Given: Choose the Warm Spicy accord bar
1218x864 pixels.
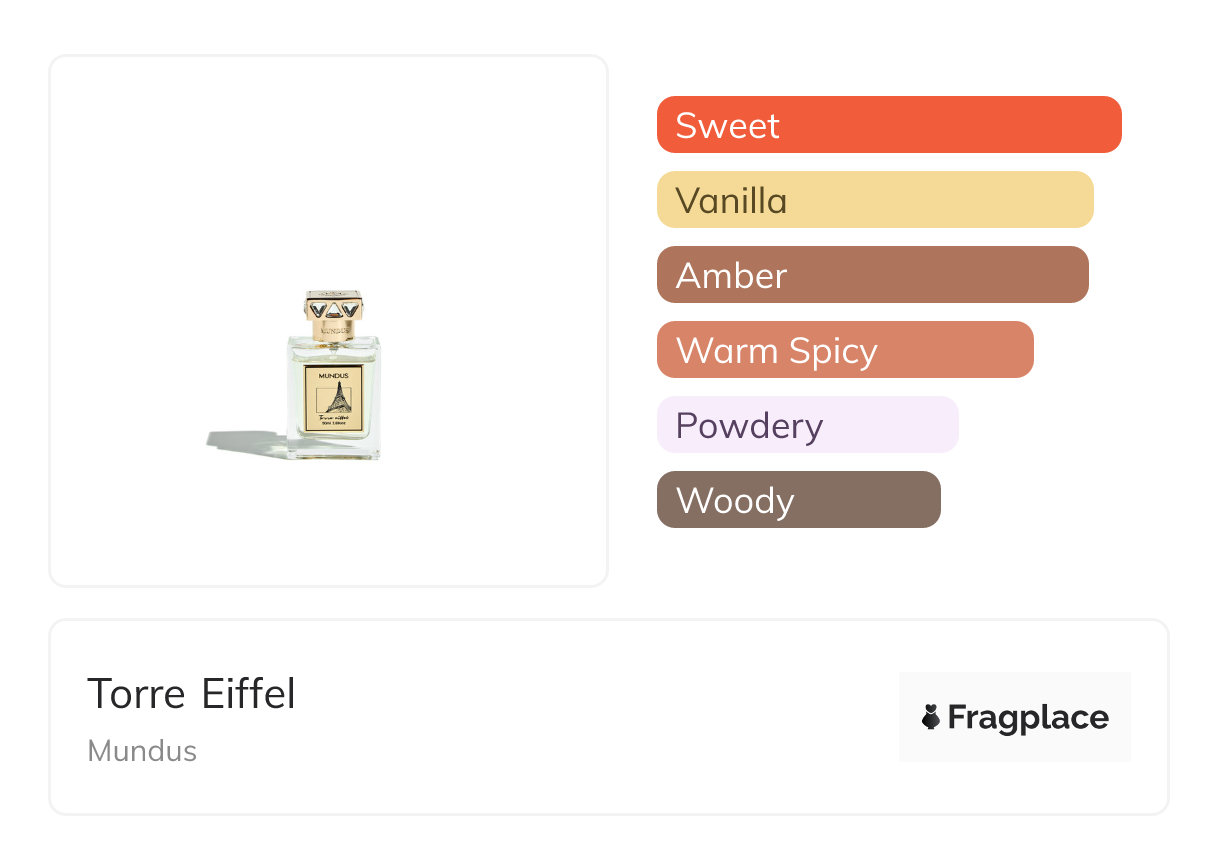Looking at the screenshot, I should pyautogui.click(x=844, y=350).
